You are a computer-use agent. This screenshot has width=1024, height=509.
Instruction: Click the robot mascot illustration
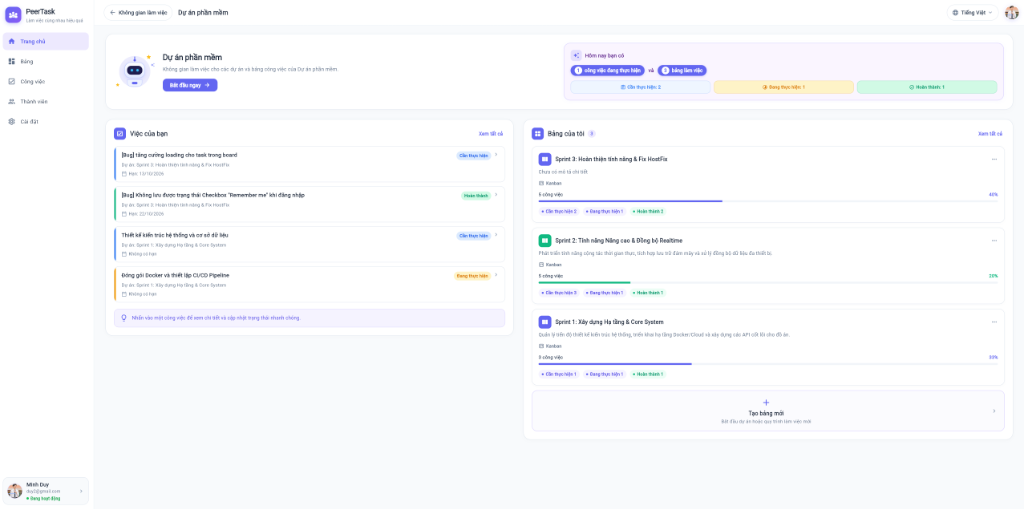coord(135,71)
